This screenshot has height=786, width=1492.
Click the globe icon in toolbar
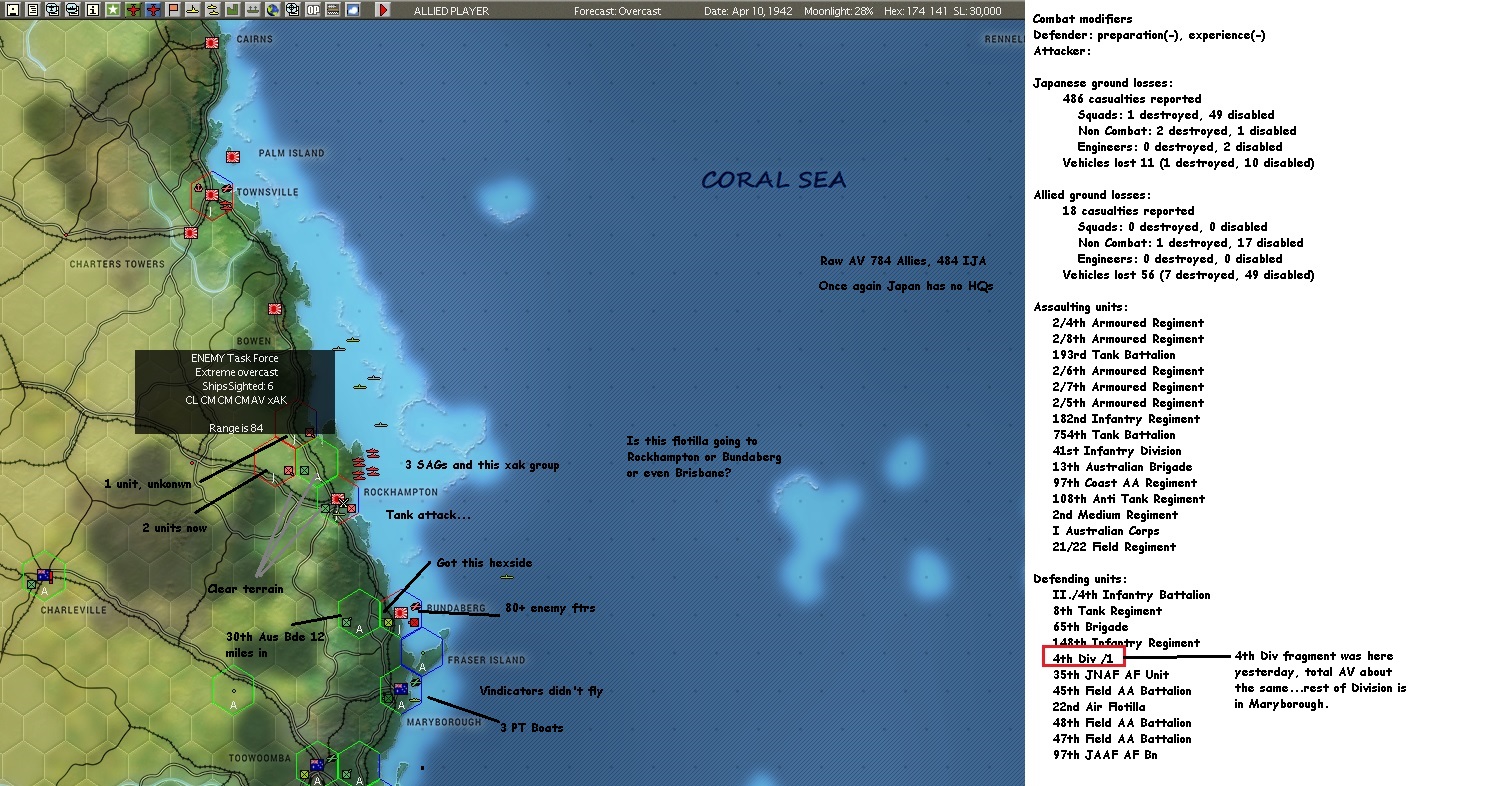(x=273, y=10)
